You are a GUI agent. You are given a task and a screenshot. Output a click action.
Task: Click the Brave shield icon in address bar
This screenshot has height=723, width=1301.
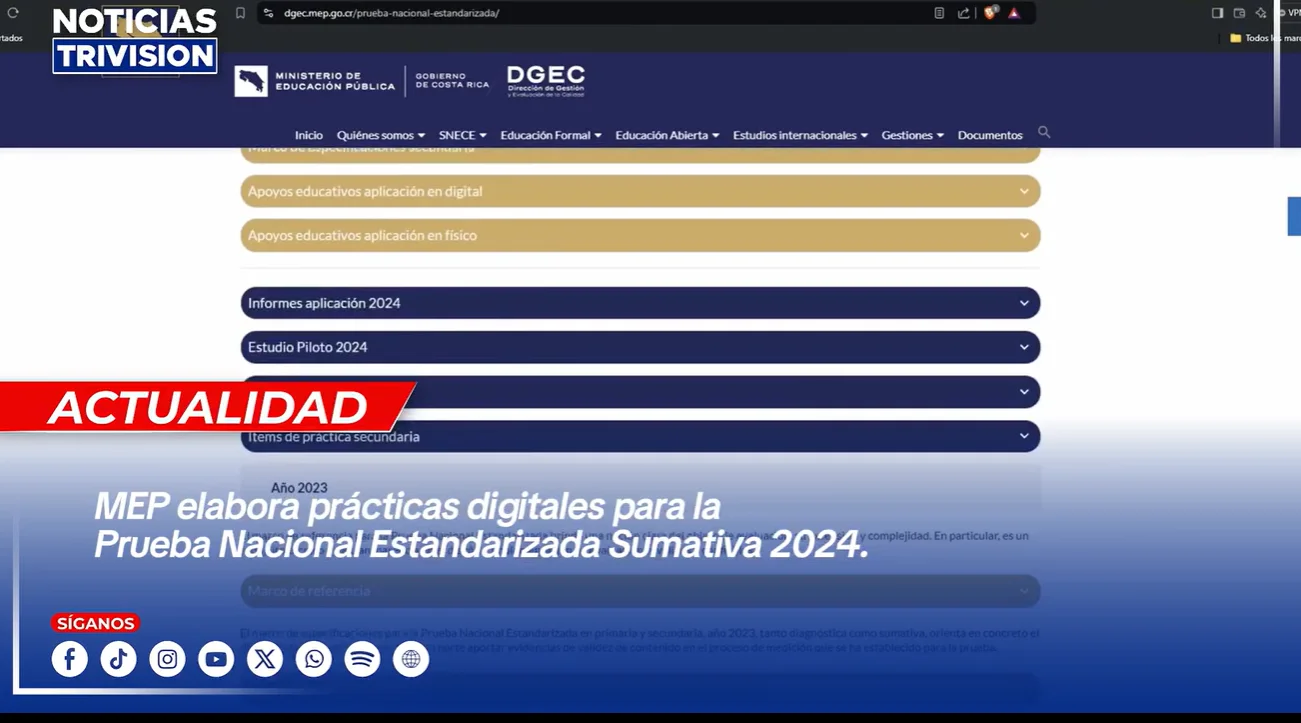pos(990,13)
